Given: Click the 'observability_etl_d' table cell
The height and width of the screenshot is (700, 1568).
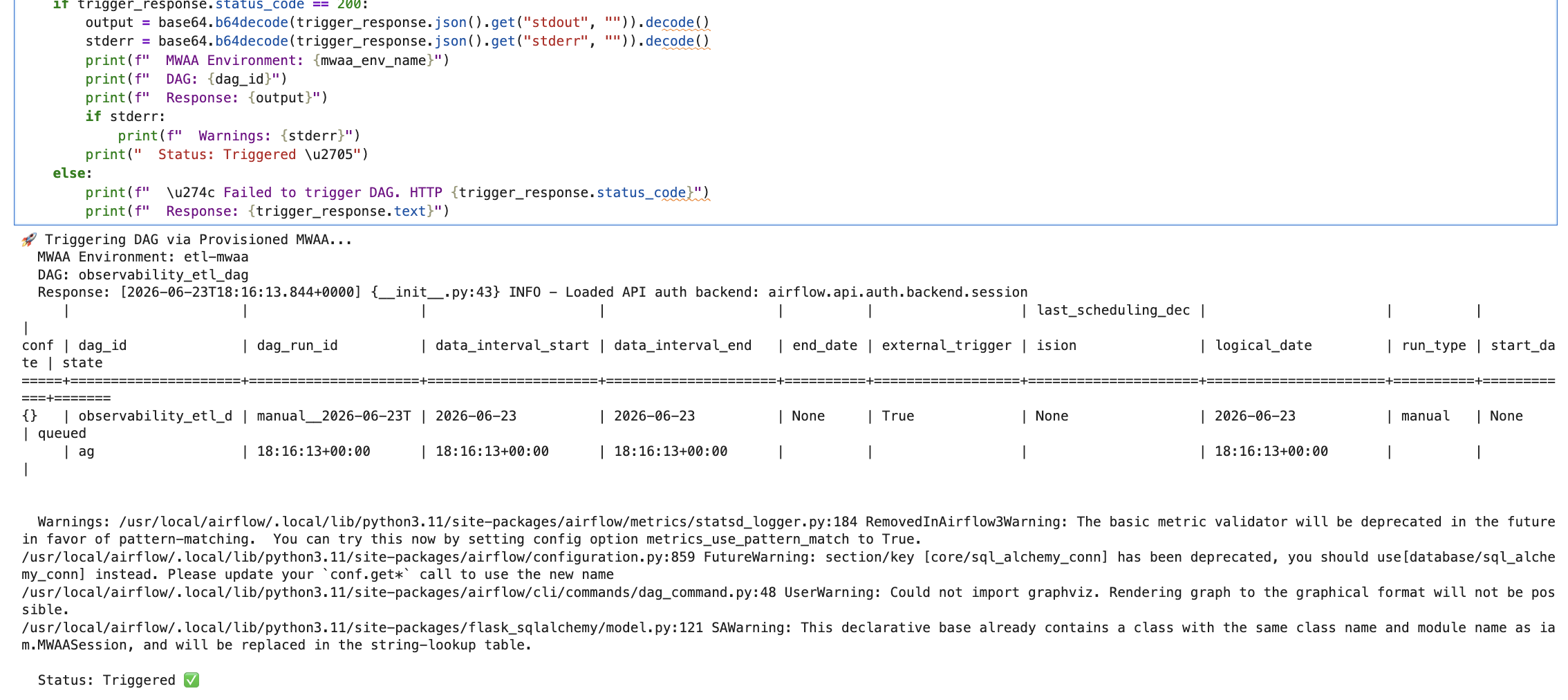Looking at the screenshot, I should click(x=155, y=416).
